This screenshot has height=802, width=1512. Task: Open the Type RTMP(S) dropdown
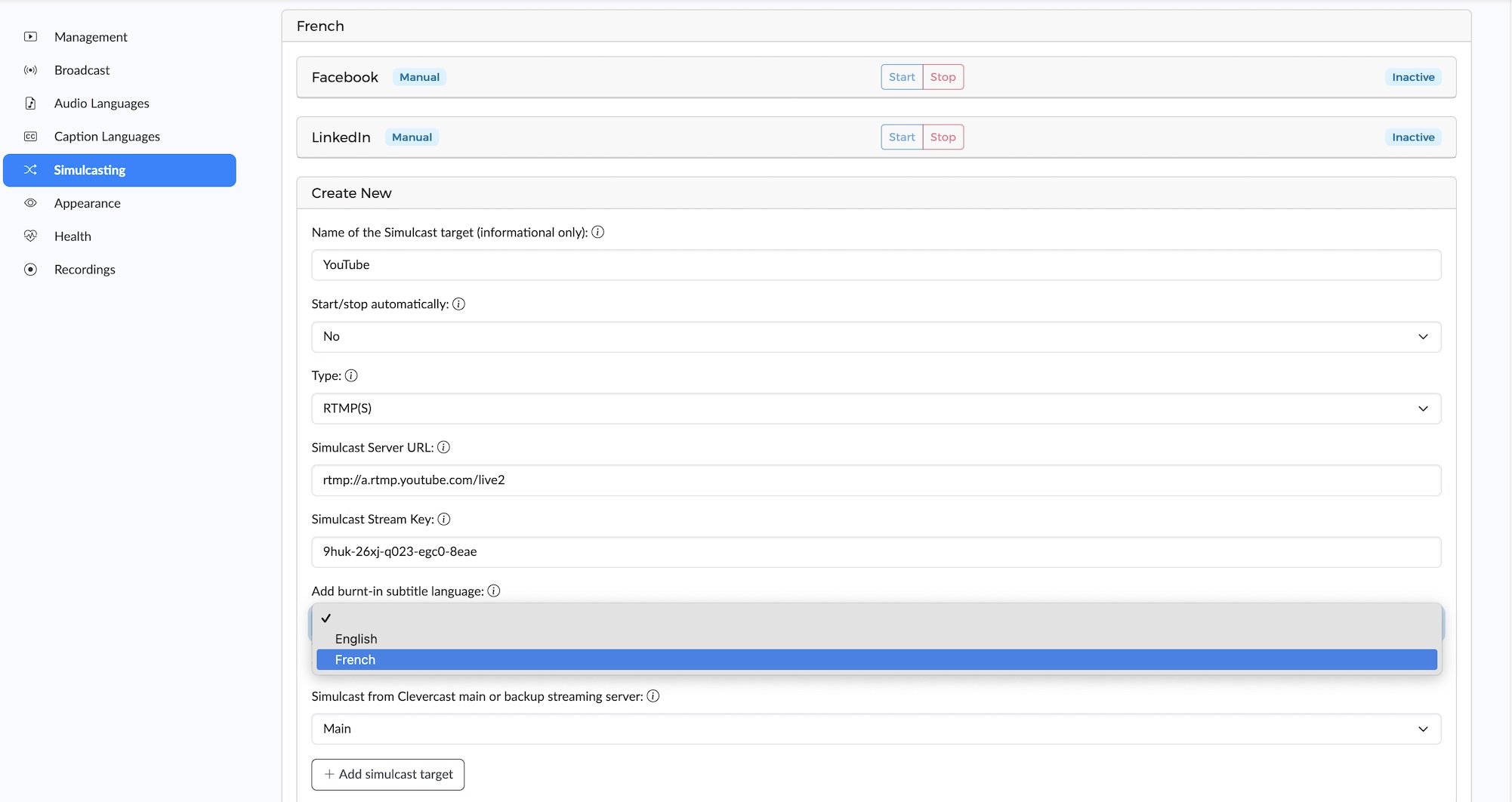[x=876, y=409]
